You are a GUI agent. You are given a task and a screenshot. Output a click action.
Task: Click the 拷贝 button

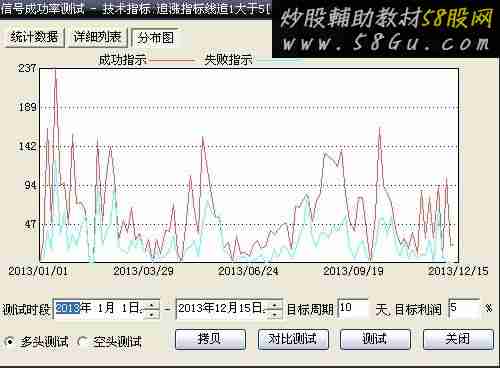tap(210, 339)
